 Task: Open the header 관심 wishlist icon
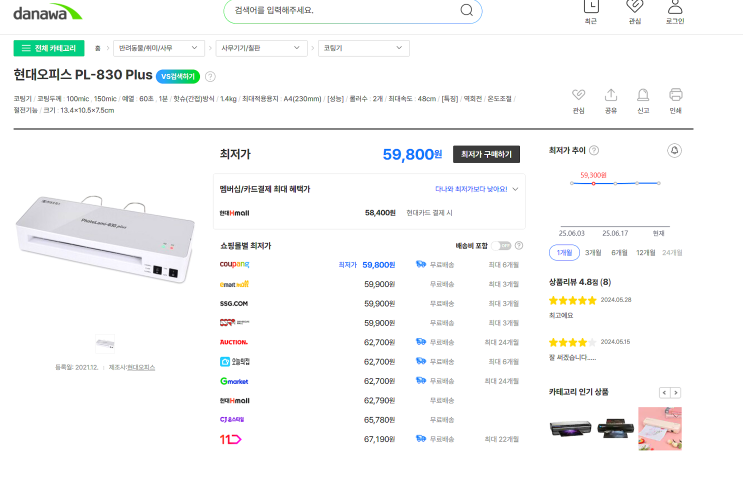634,12
